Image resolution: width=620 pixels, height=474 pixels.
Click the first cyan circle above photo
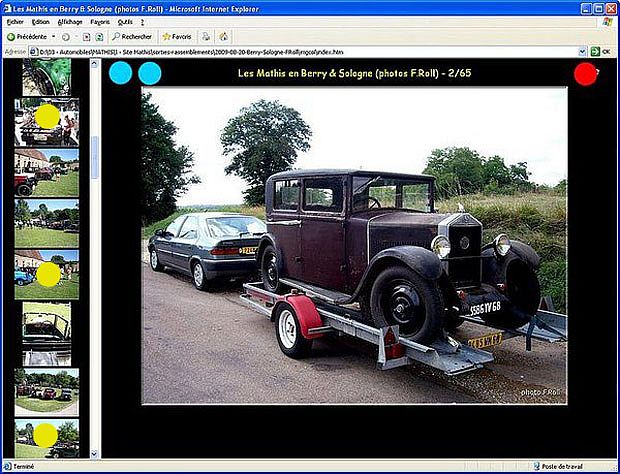[x=120, y=73]
